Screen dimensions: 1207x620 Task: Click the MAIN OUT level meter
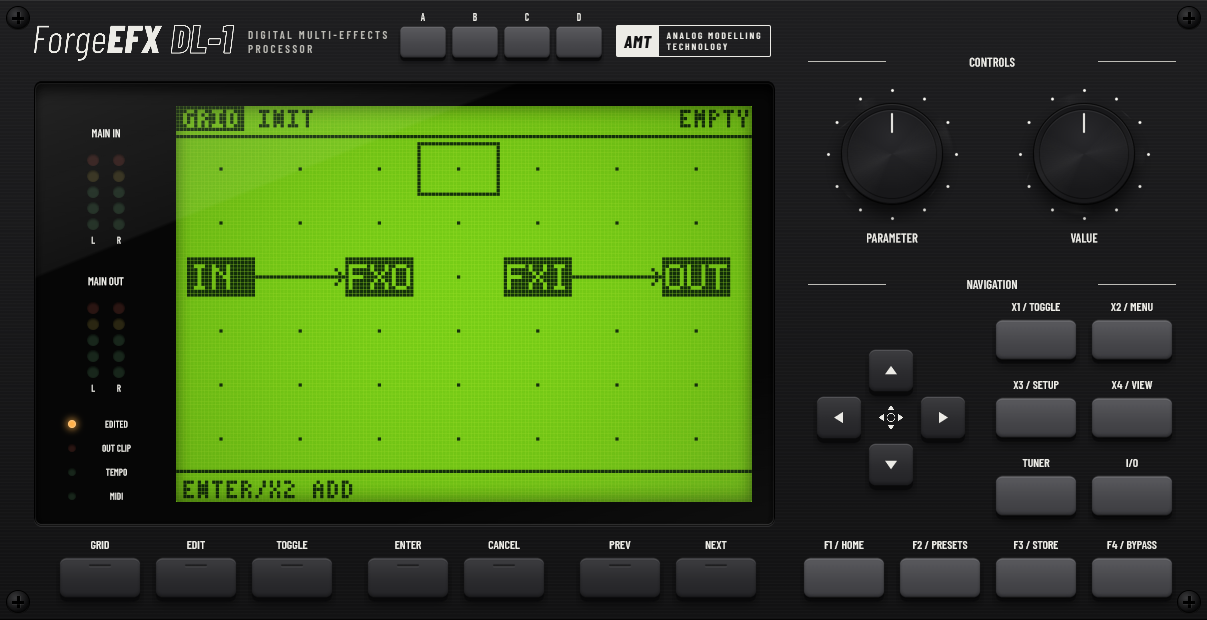[x=106, y=340]
